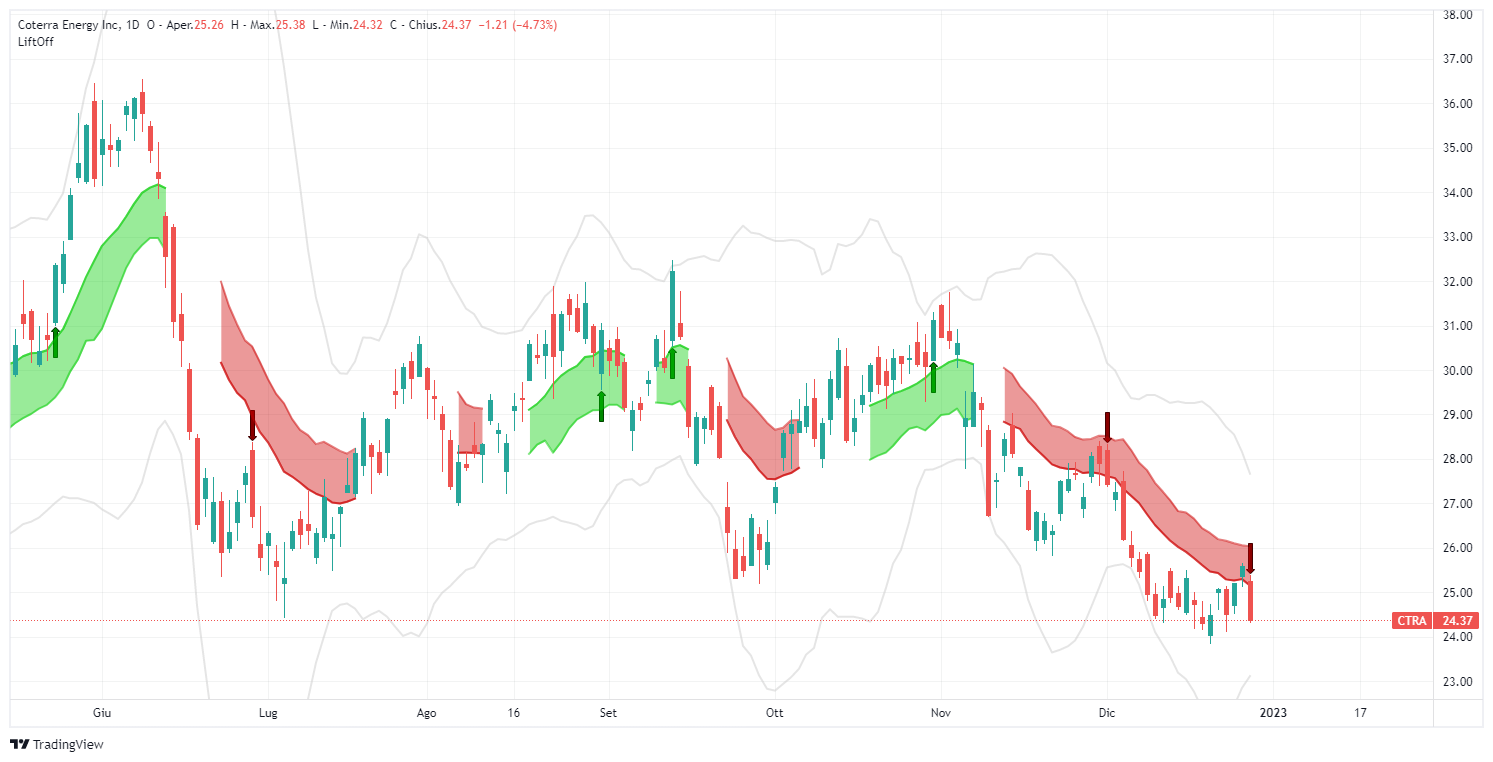Click the Giu label on time axis
Viewport: 1493px width, 762px height.
101,714
